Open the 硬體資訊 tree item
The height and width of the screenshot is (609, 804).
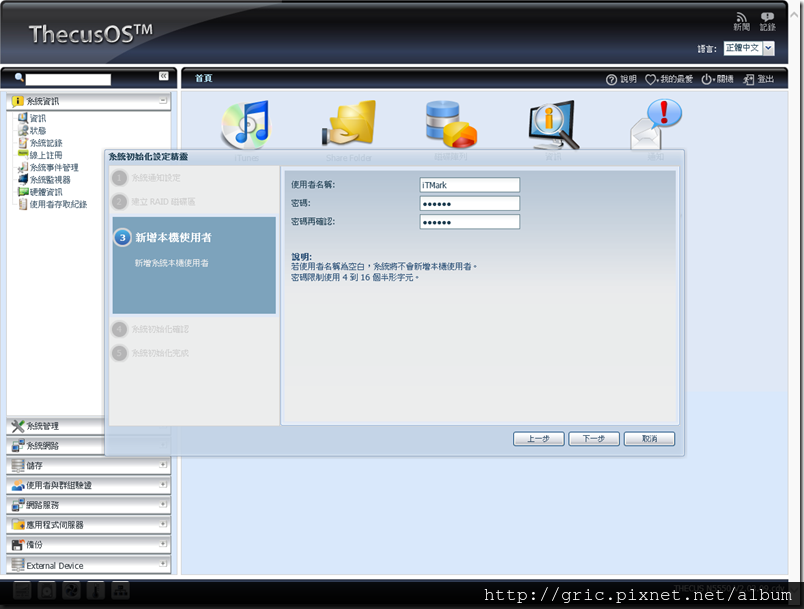coord(40,192)
